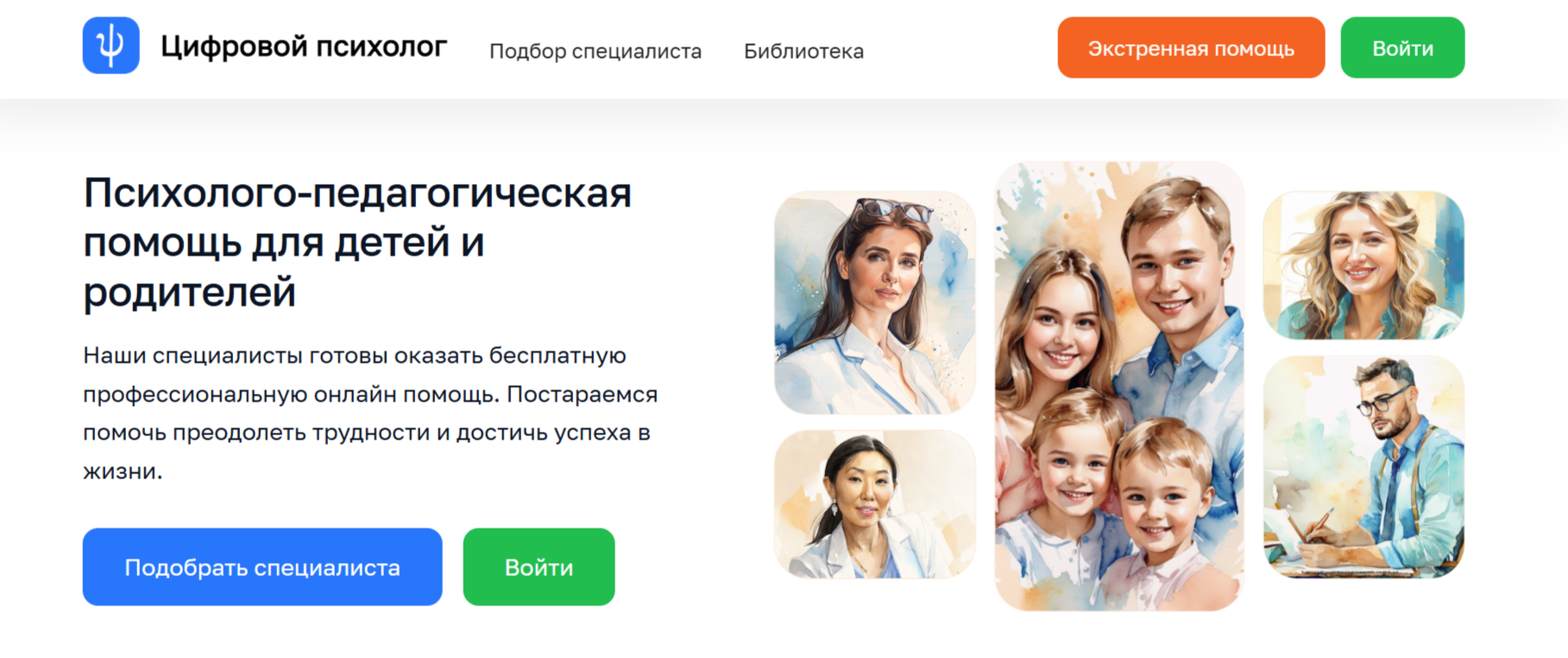Click the description paragraph about free online help
Image resolution: width=1568 pixels, height=658 pixels.
(x=370, y=413)
